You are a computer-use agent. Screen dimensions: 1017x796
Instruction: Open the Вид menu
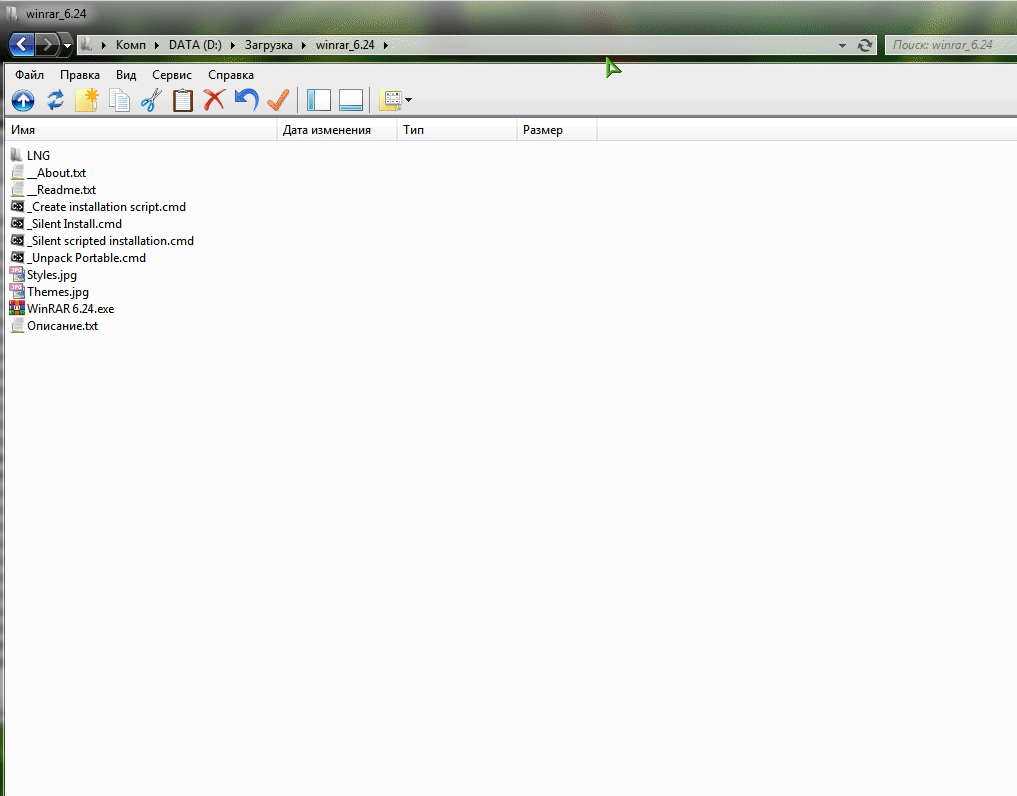(x=126, y=75)
